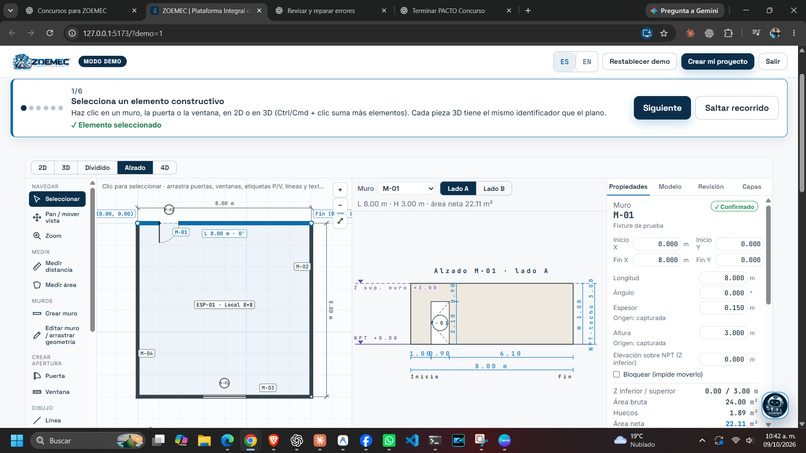Switch to the 3D view tab

click(x=66, y=168)
